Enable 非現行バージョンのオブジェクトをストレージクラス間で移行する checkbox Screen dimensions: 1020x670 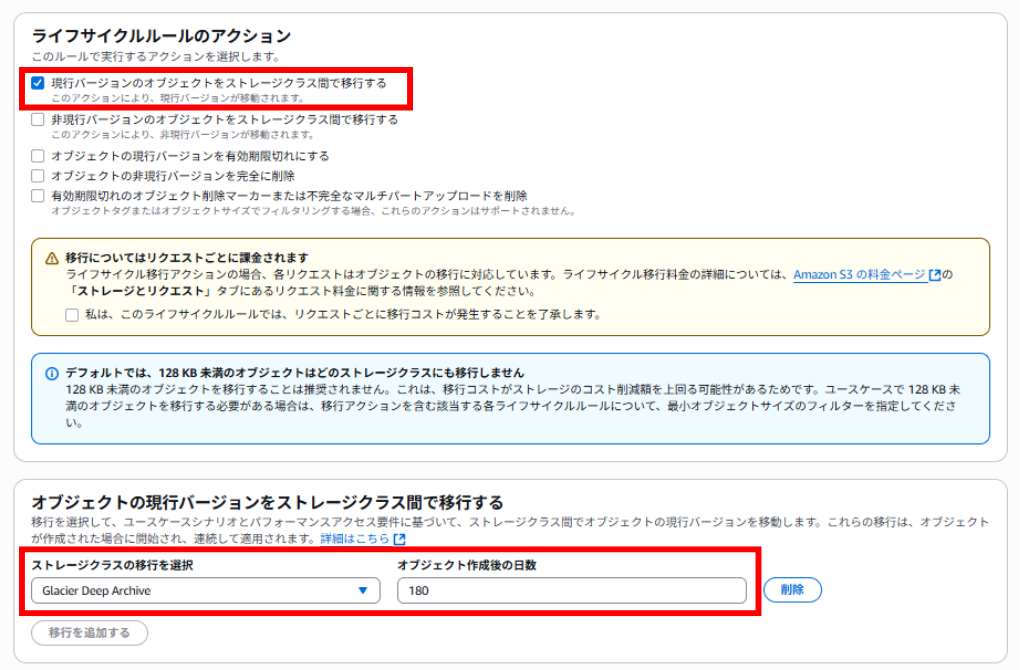tap(38, 120)
